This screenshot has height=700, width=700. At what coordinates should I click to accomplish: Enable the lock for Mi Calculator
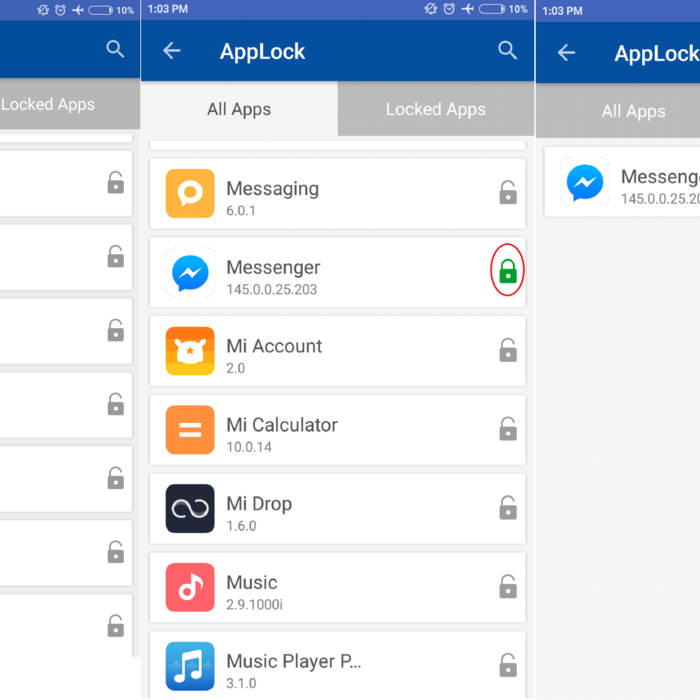(x=508, y=429)
